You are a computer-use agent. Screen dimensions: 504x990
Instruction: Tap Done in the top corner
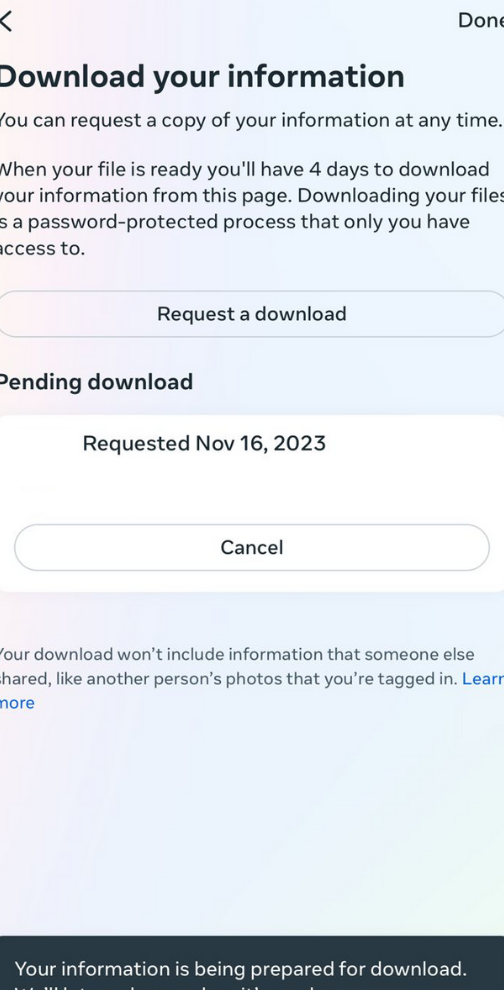(x=481, y=20)
